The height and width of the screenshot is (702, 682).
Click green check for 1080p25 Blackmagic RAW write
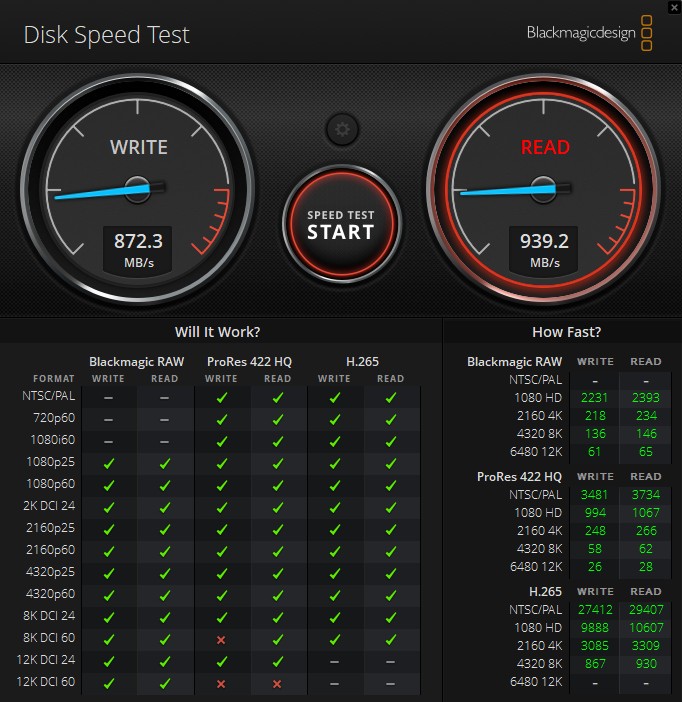coord(108,463)
